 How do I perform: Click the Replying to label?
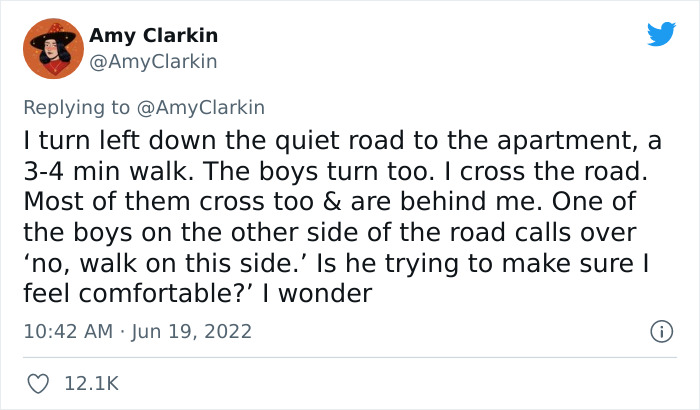(76, 108)
